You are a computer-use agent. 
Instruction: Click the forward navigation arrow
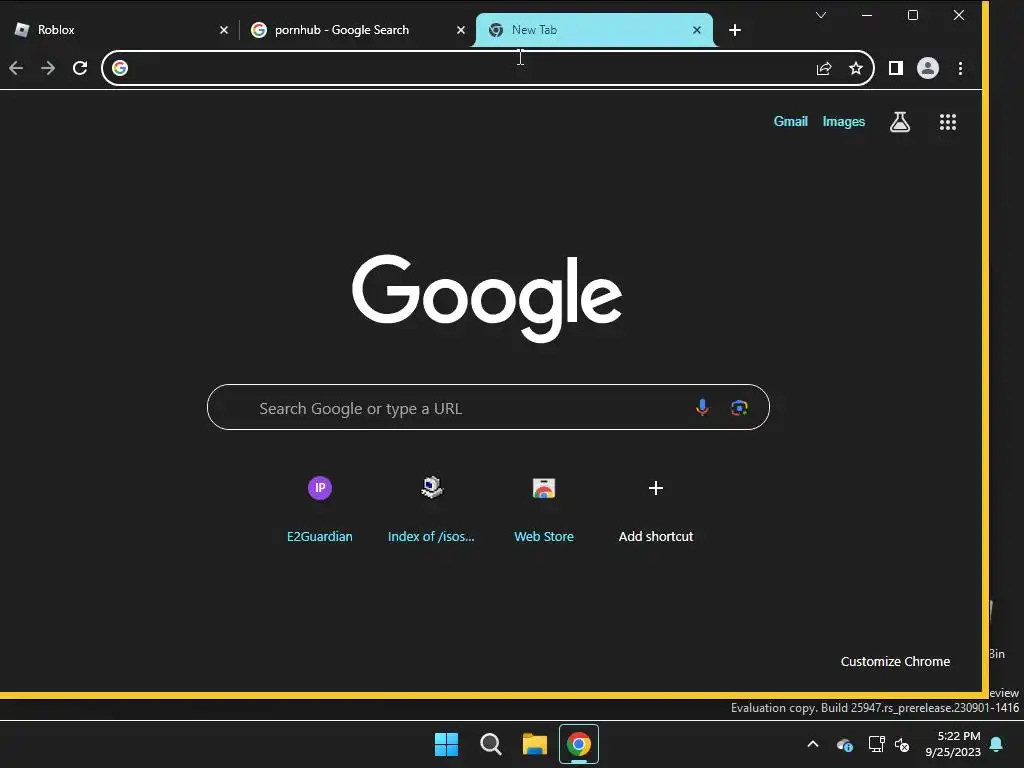pos(48,68)
